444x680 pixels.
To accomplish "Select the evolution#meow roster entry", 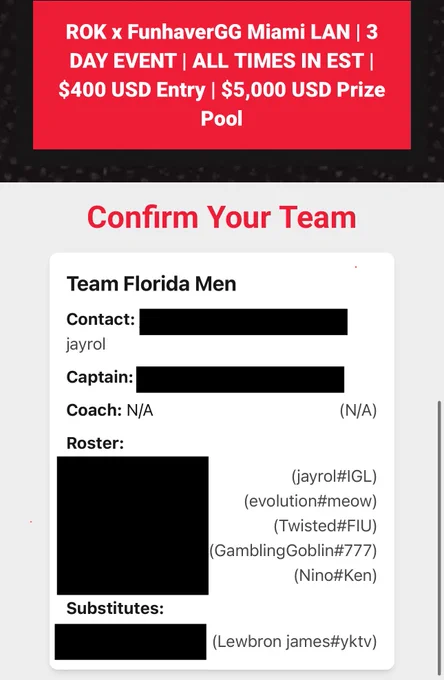I will coord(310,501).
